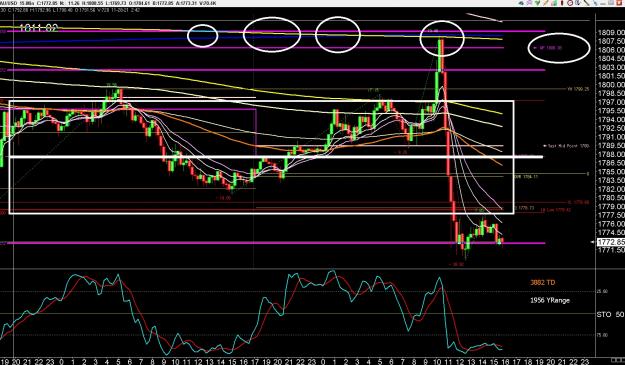The height and width of the screenshot is (365, 625).
Task: Click the AUUSD symbol quote header
Action: pos(108,3)
